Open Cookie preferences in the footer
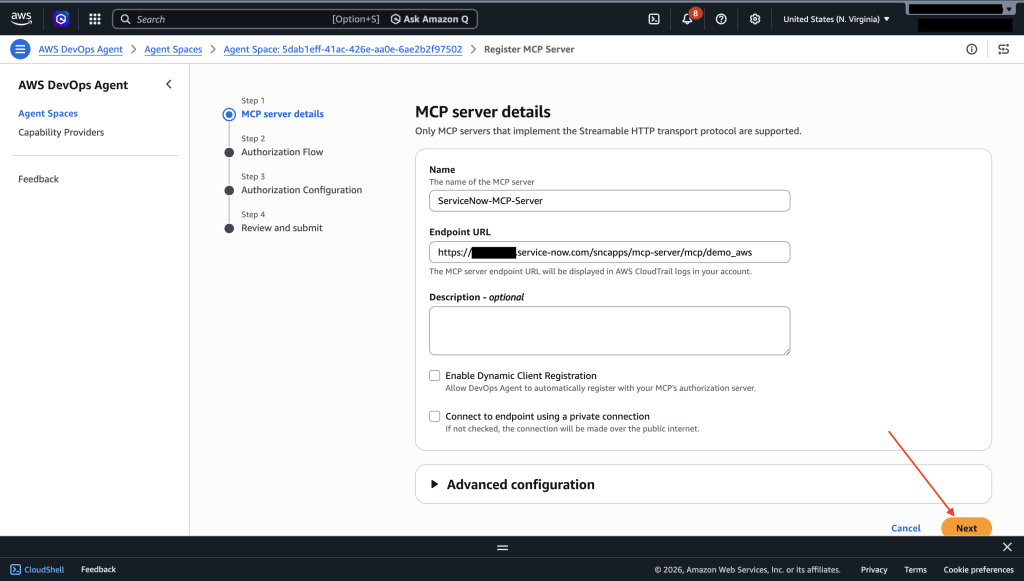Screen dimensions: 1024x581 [x=978, y=570]
